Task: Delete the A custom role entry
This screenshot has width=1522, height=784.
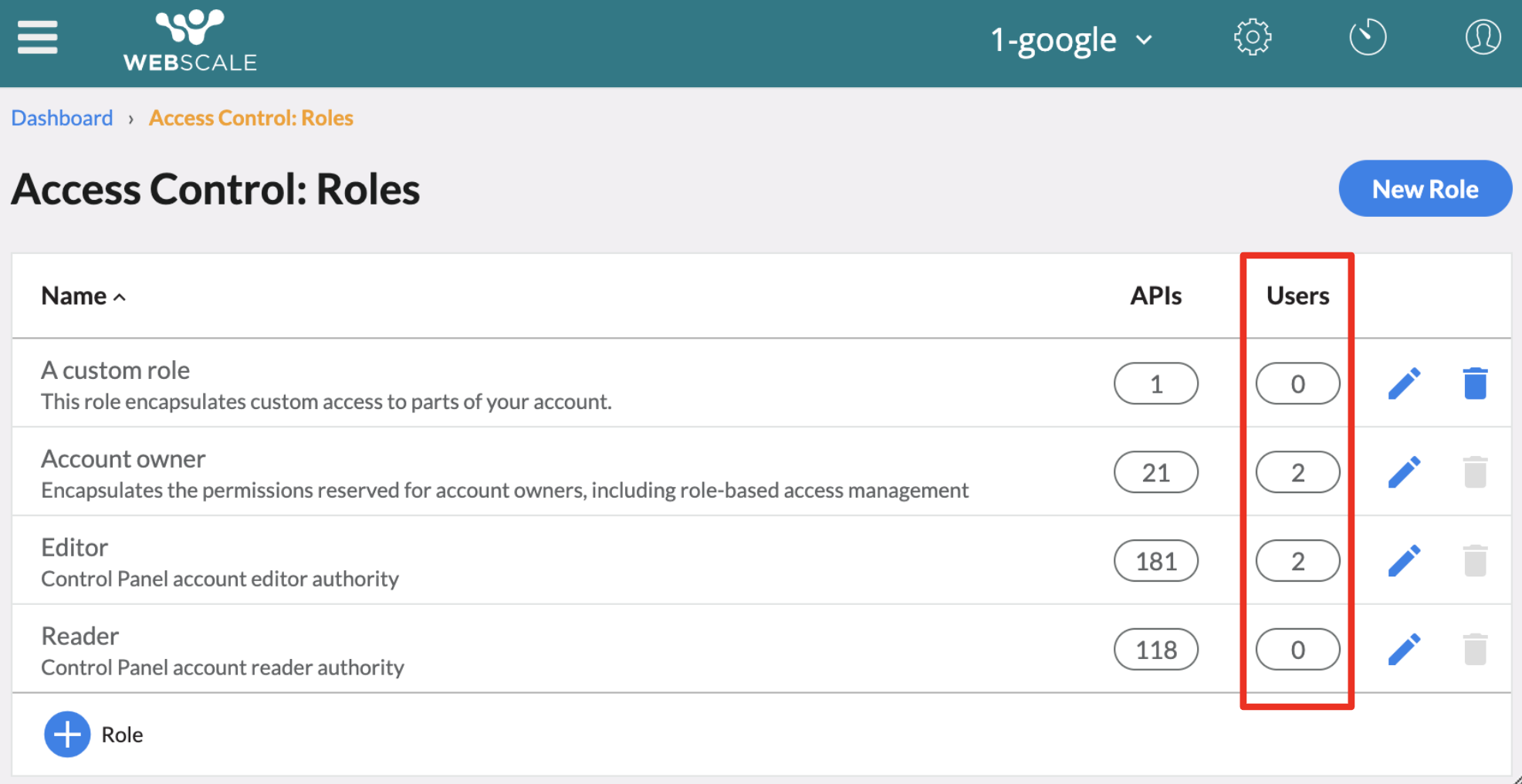Action: coord(1475,384)
